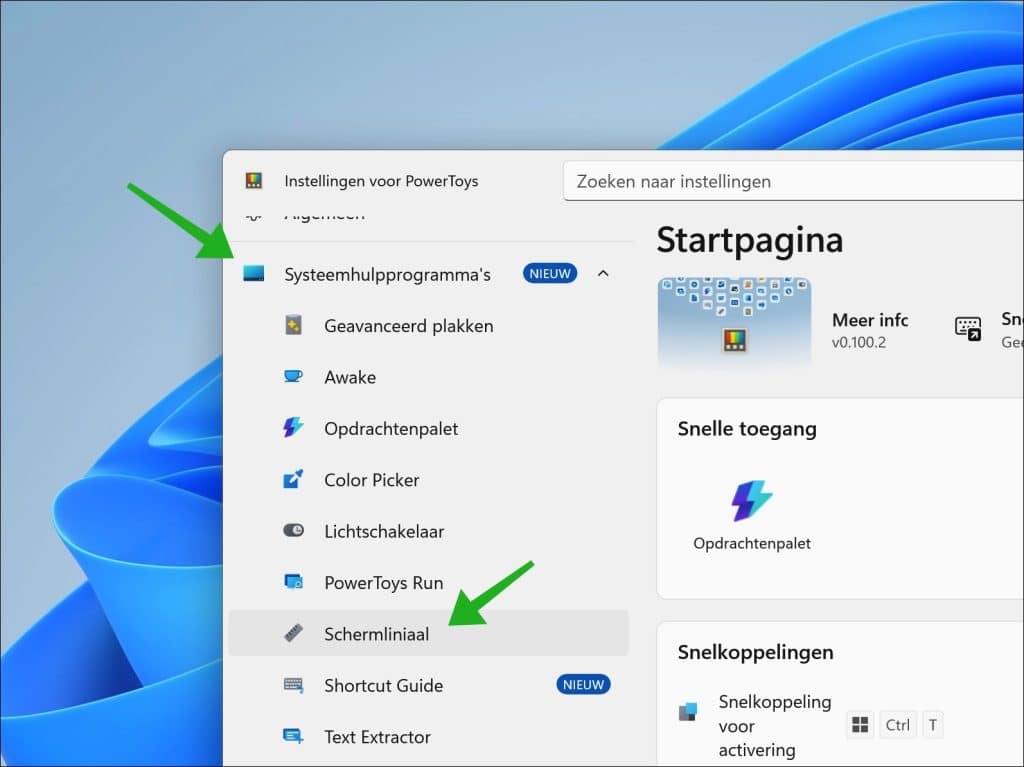1024x767 pixels.
Task: Select the Shortcut Guide menu label
Action: [x=383, y=685]
